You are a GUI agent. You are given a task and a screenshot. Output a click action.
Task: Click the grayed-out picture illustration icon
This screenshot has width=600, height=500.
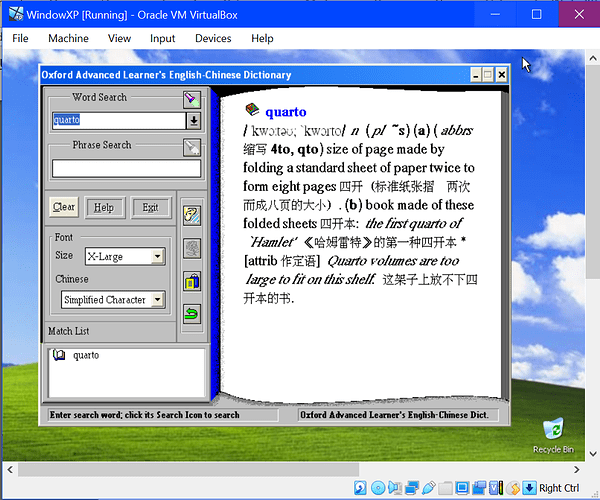click(192, 249)
